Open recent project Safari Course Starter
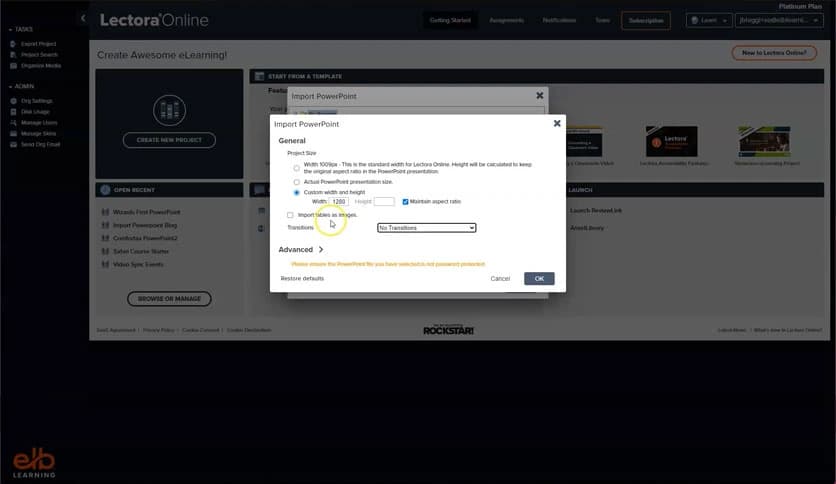The width and height of the screenshot is (836, 484). click(141, 251)
